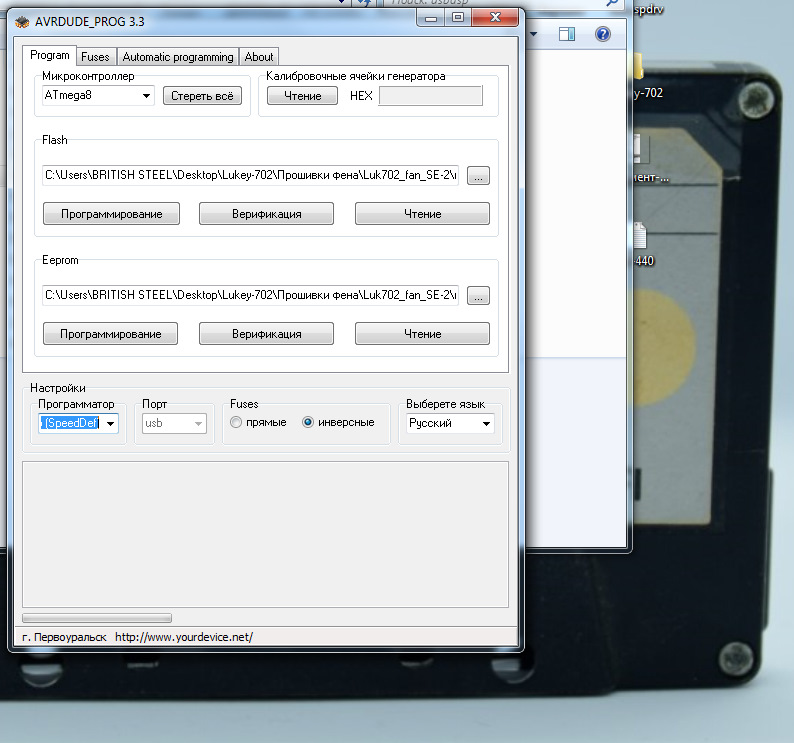Open the About tab
The image size is (794, 743).
click(x=259, y=57)
